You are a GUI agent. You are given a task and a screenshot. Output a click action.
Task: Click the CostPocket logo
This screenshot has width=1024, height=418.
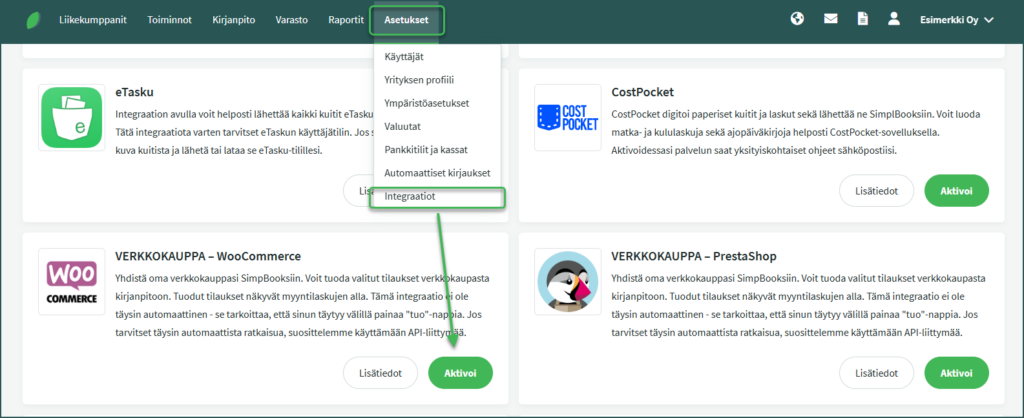coord(568,118)
